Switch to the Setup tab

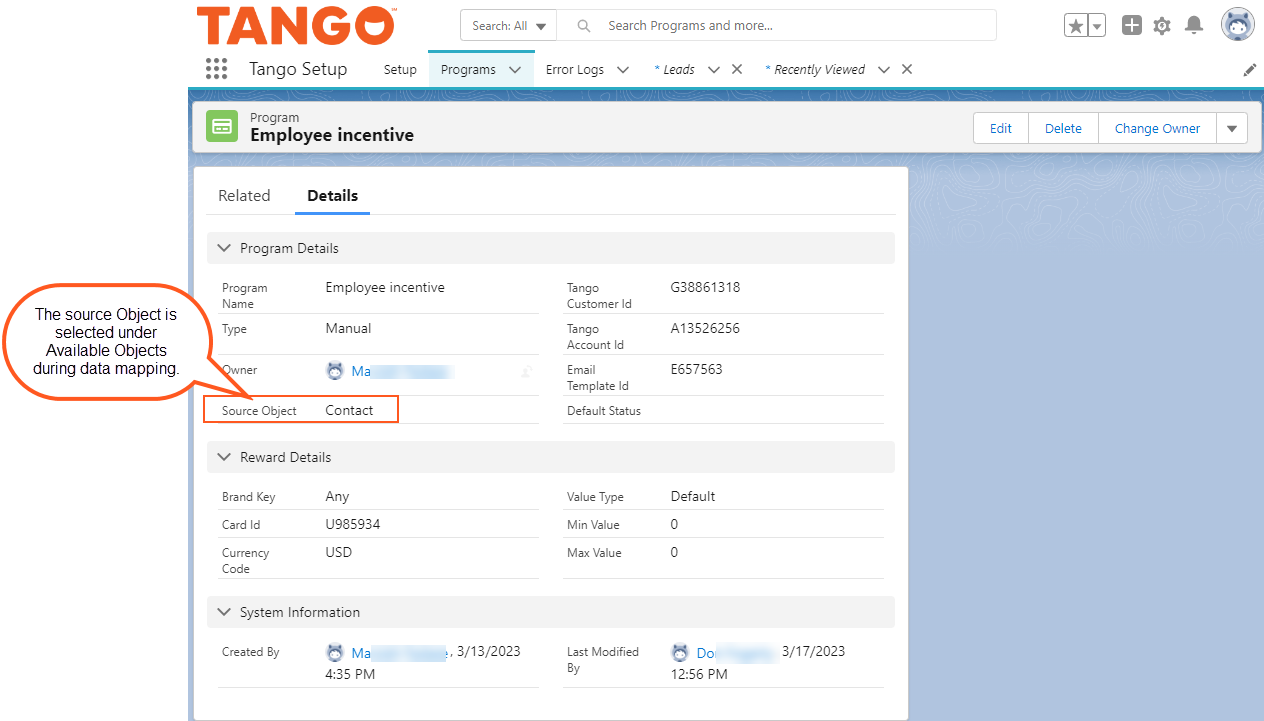400,69
